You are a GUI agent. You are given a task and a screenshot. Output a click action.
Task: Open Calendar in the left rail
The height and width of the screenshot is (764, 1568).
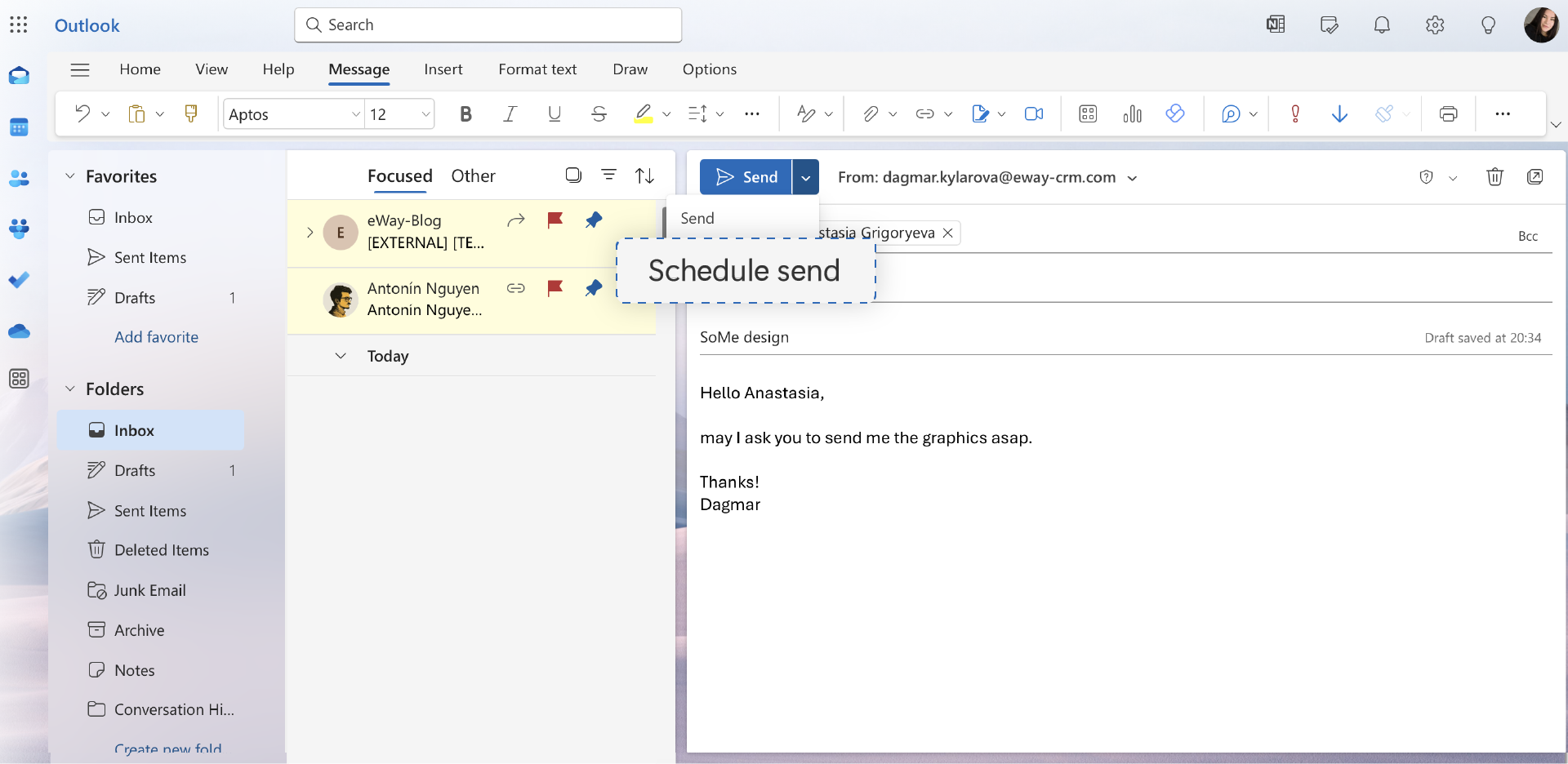(x=19, y=127)
